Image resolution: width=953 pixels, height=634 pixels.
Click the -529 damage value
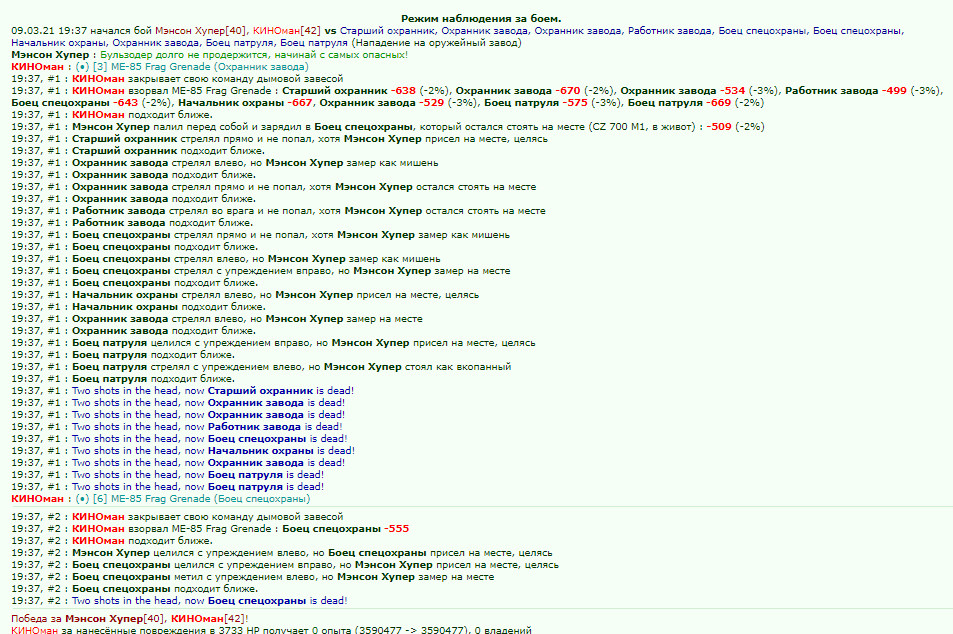[432, 103]
